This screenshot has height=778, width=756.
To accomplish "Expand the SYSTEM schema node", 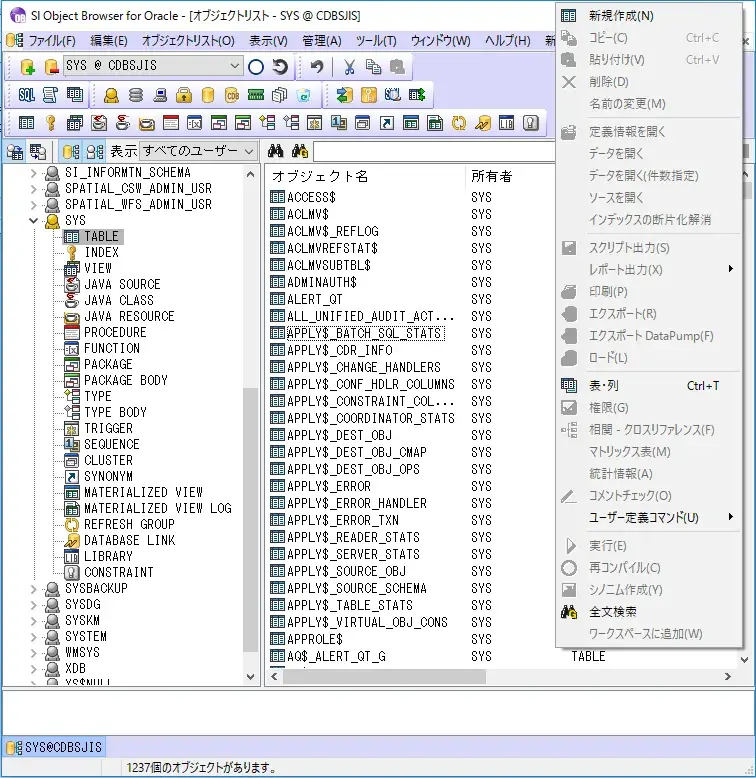I will 34,636.
